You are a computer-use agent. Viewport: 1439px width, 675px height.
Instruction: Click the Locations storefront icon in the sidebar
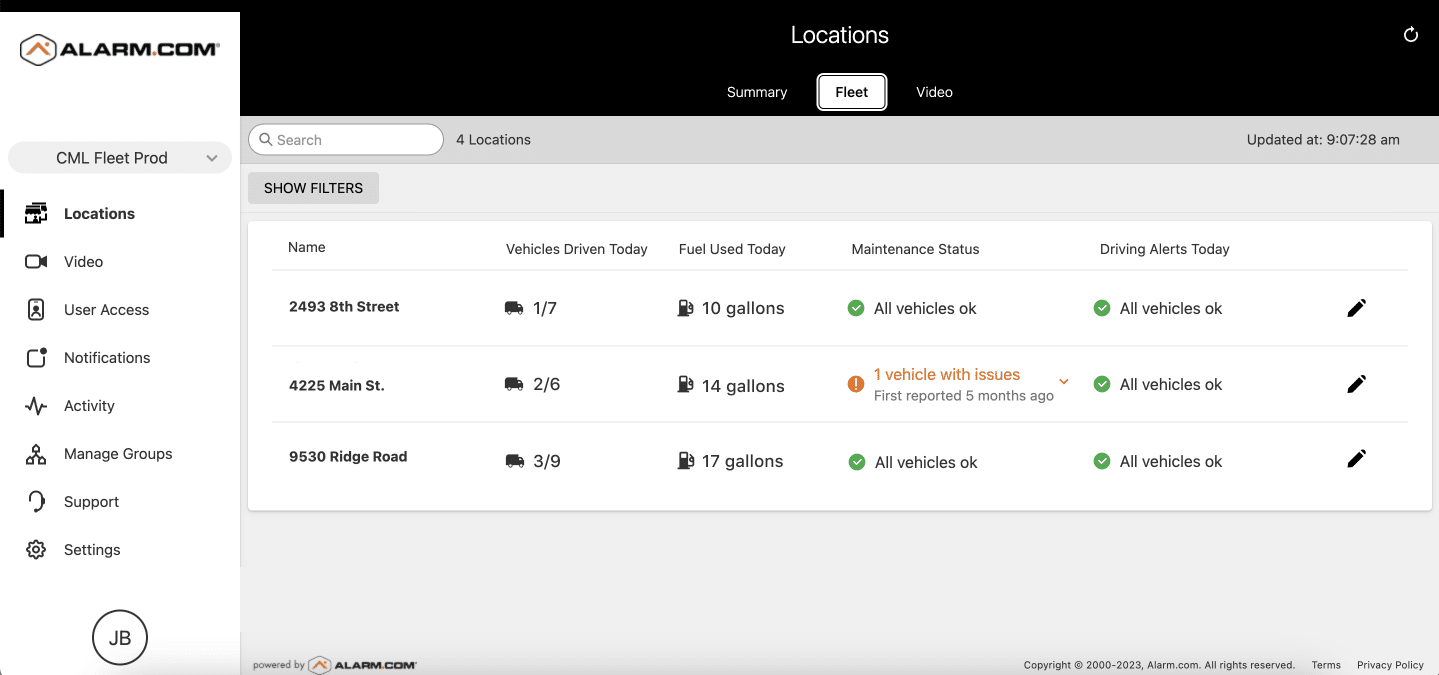(36, 213)
